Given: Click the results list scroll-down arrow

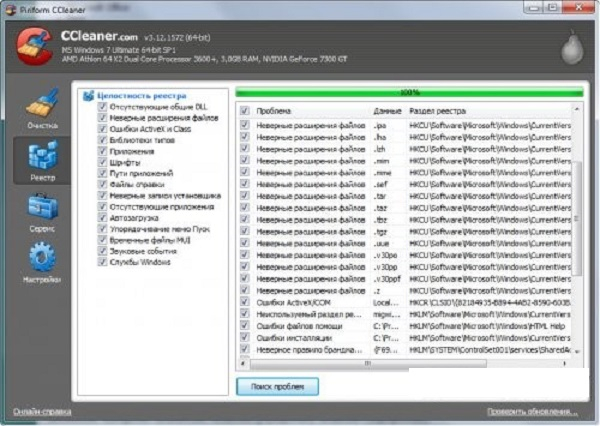Looking at the screenshot, I should (x=577, y=351).
